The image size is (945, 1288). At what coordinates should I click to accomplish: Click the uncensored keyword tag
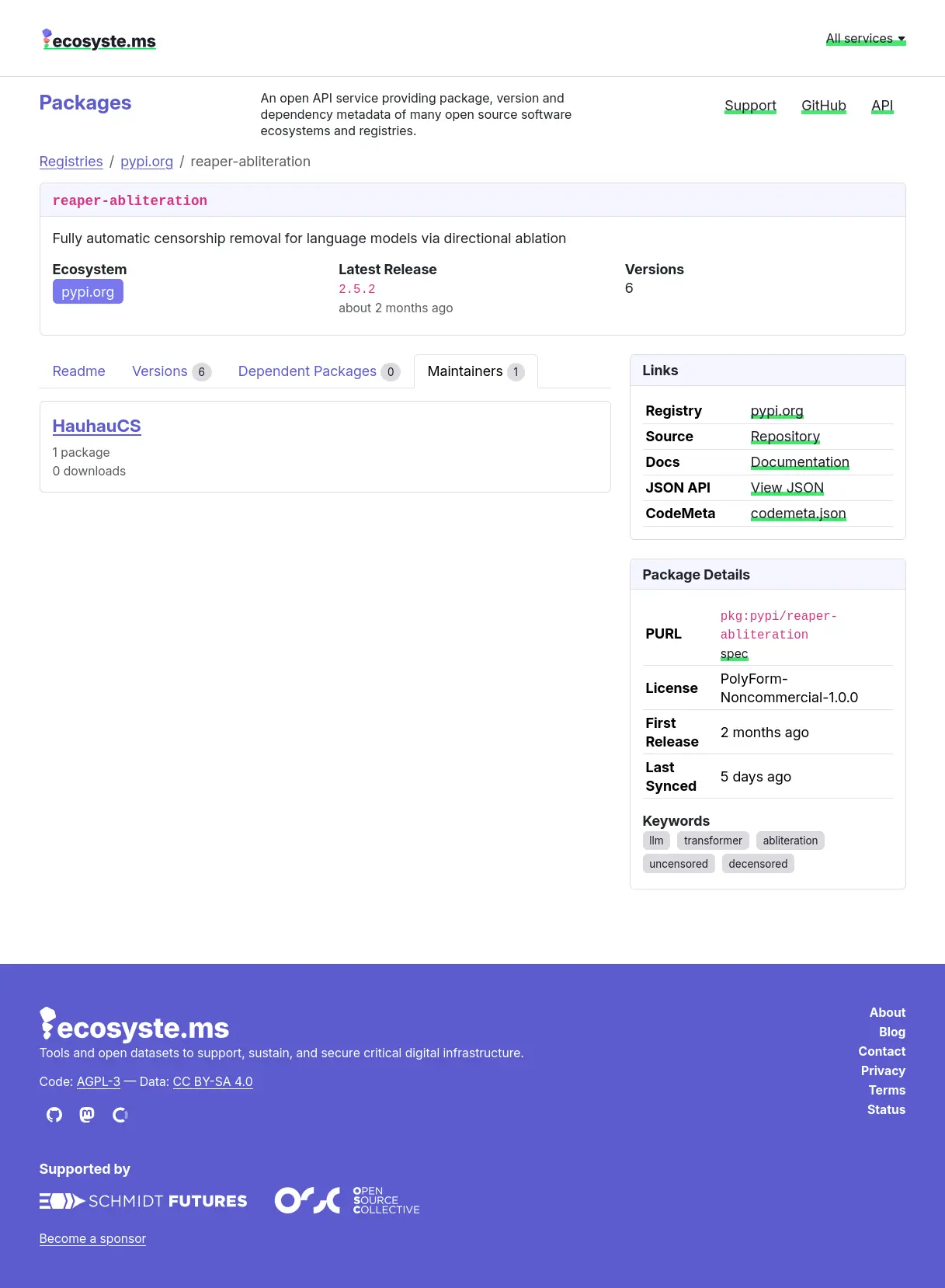click(679, 864)
